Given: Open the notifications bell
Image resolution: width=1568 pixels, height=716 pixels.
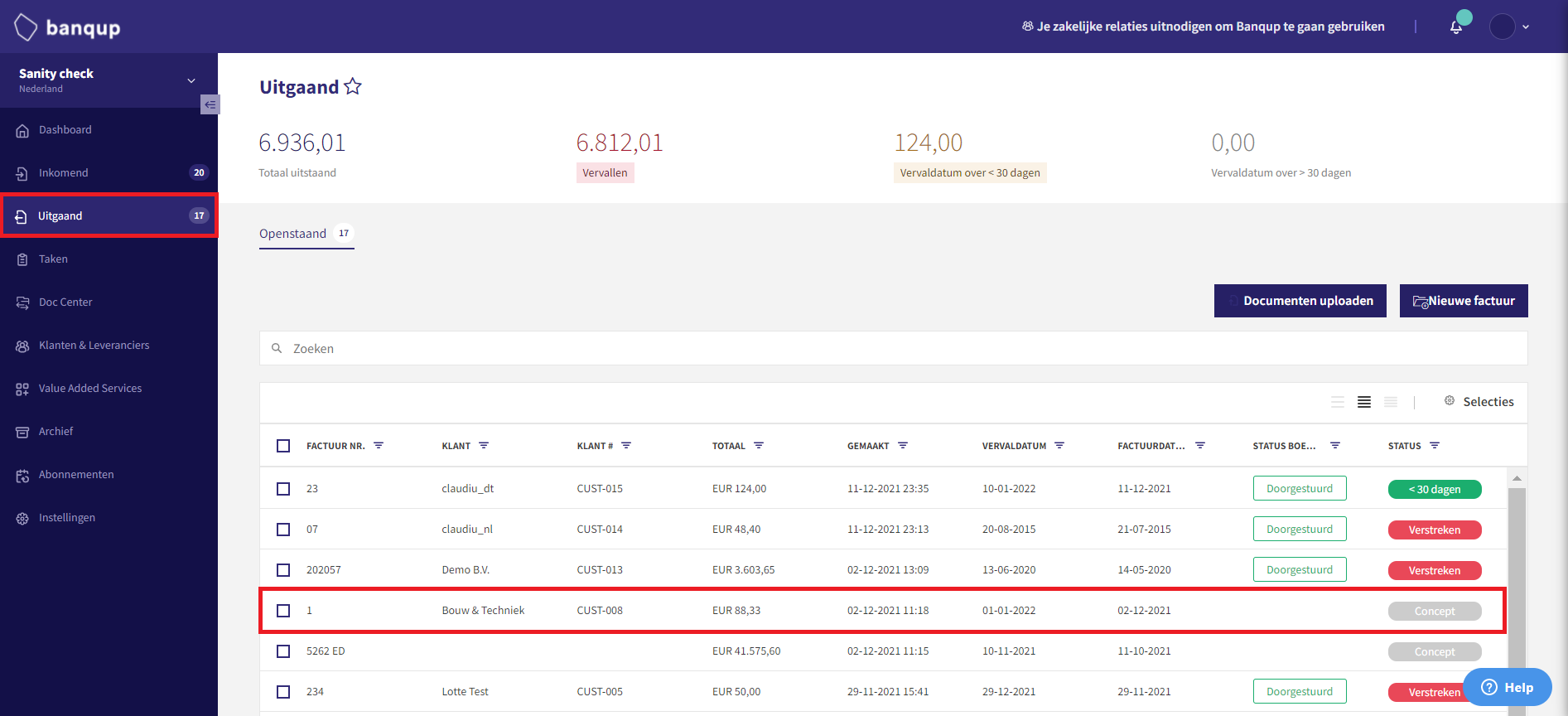Looking at the screenshot, I should (x=1456, y=27).
